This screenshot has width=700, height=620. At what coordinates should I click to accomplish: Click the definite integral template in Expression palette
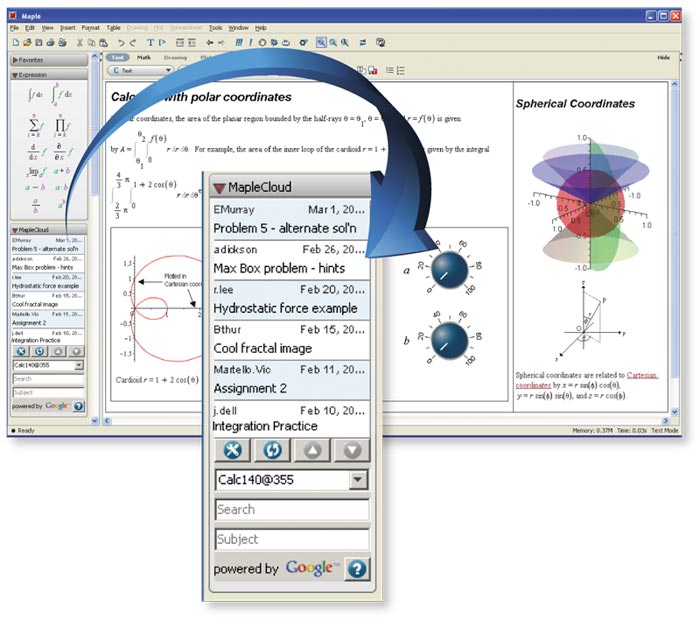point(57,97)
